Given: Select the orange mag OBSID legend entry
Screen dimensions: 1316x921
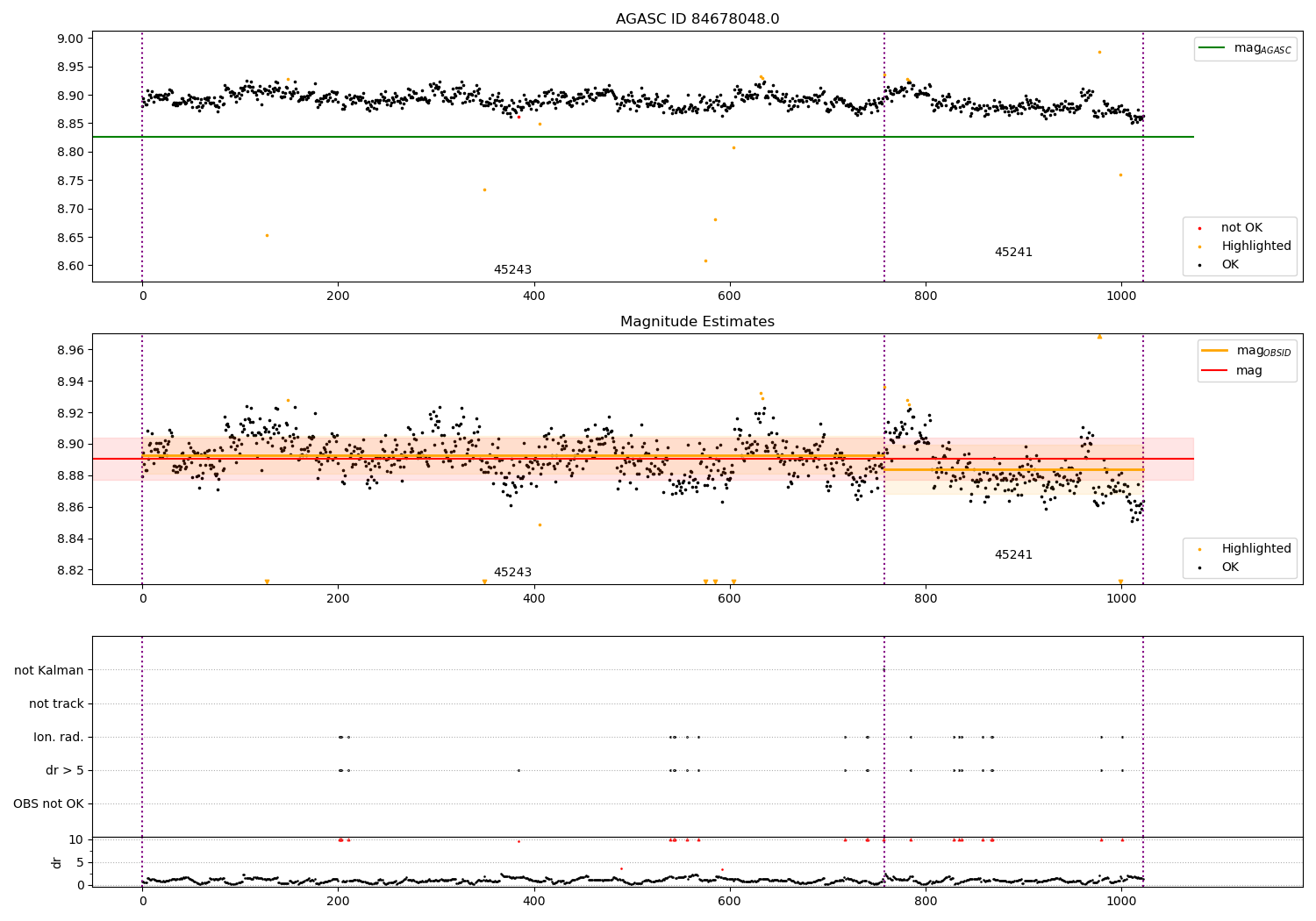Looking at the screenshot, I should (1247, 351).
